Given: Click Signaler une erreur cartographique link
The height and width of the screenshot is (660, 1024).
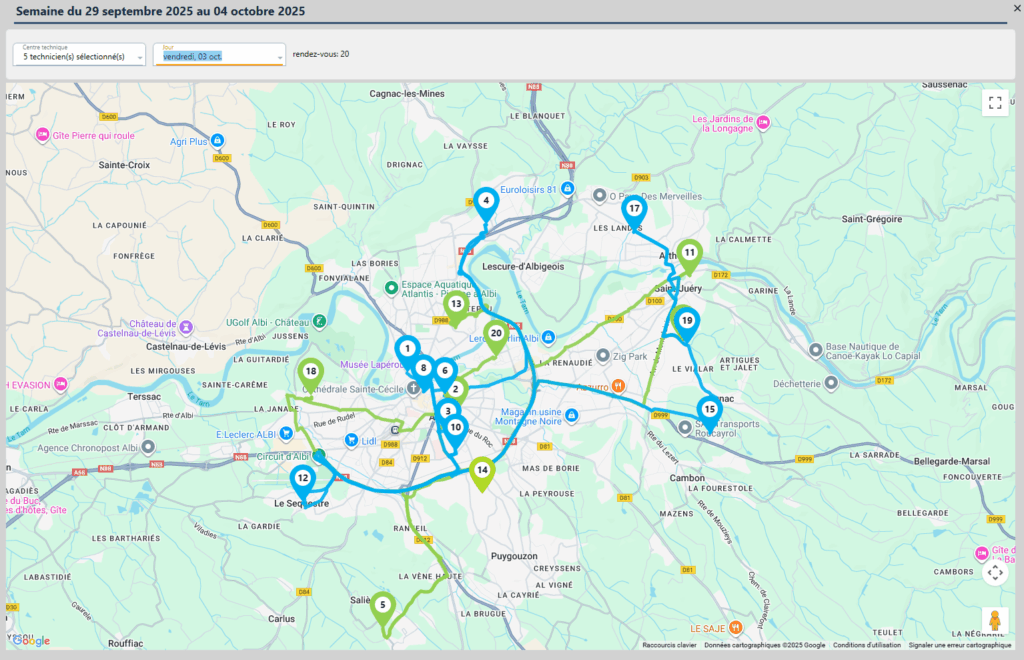Looking at the screenshot, I should 959,645.
